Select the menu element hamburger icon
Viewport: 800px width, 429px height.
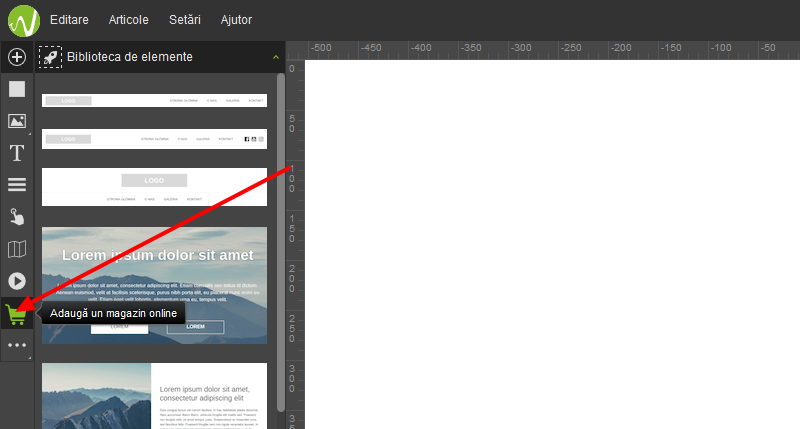click(x=17, y=185)
